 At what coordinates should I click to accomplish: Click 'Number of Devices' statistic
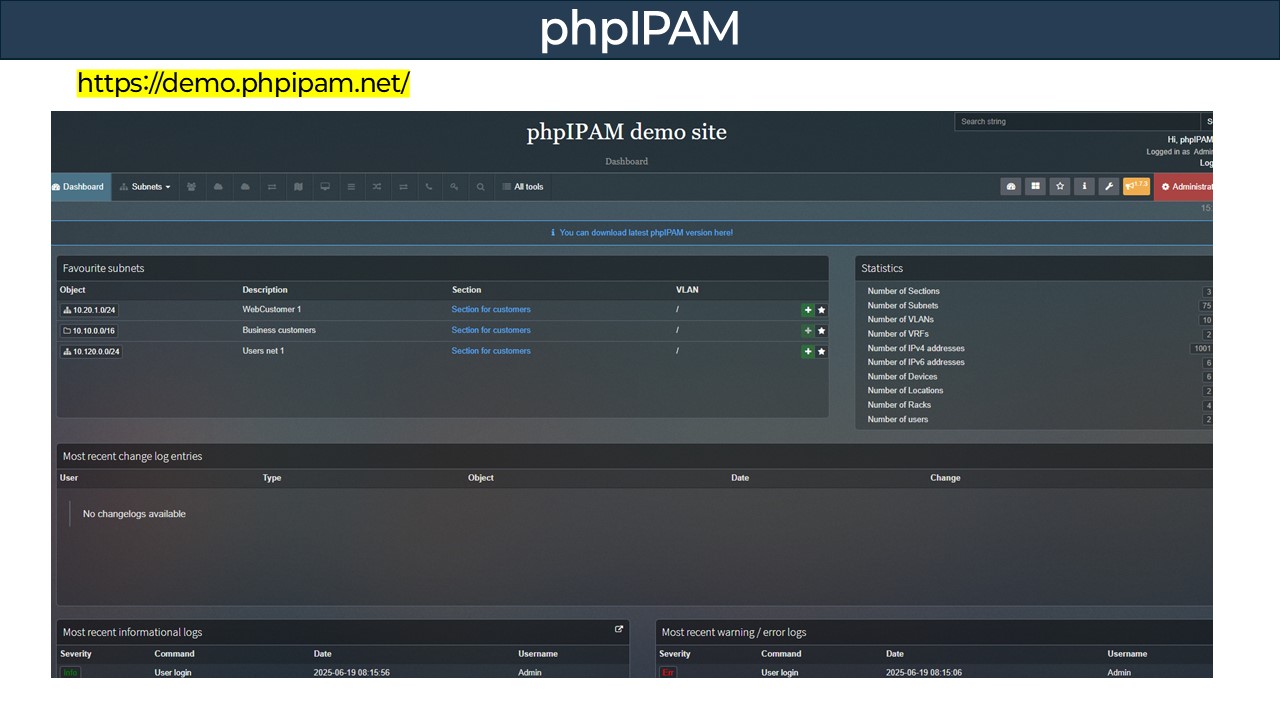point(903,377)
